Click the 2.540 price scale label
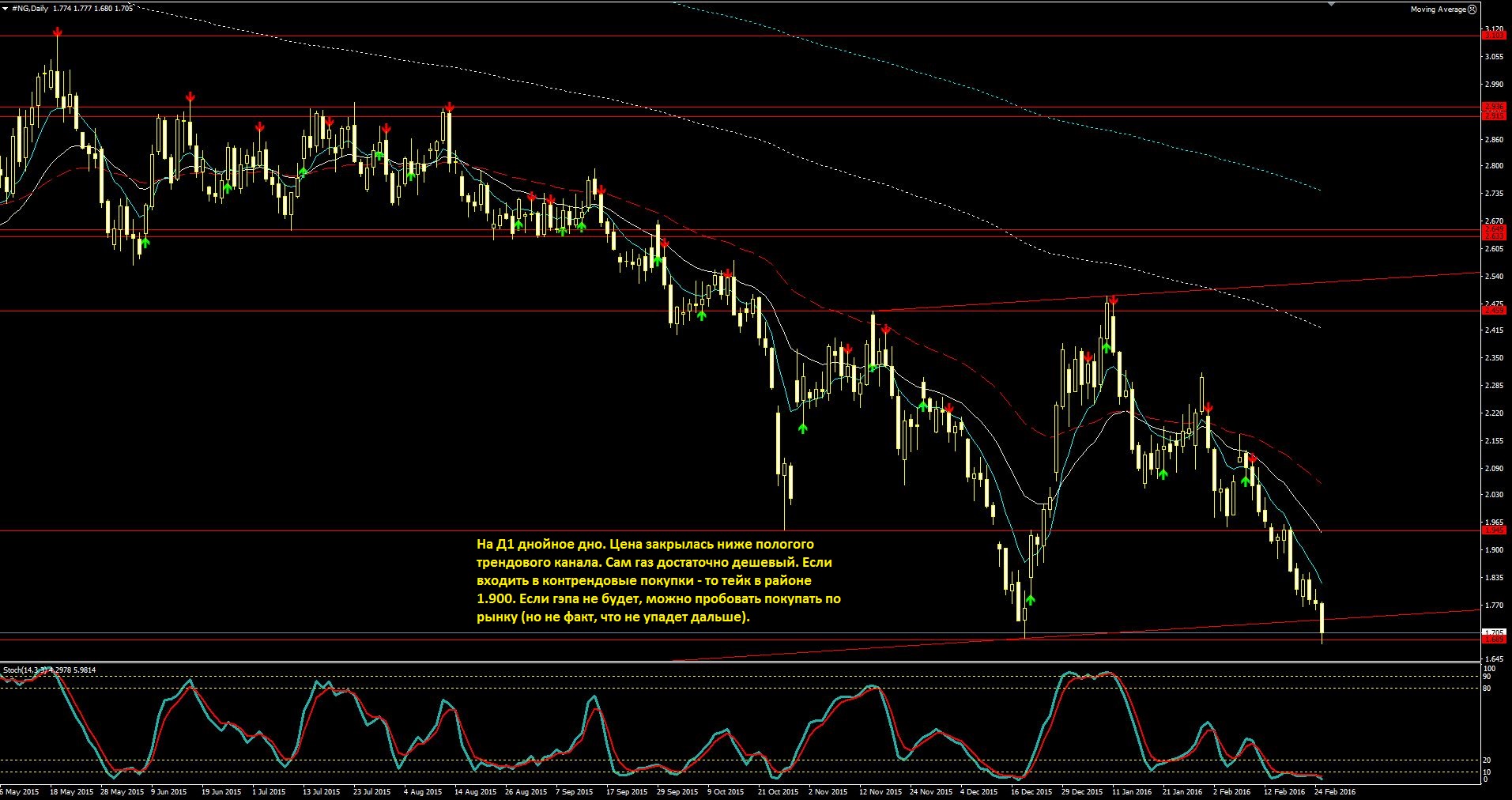The image size is (1512, 800). point(1493,277)
